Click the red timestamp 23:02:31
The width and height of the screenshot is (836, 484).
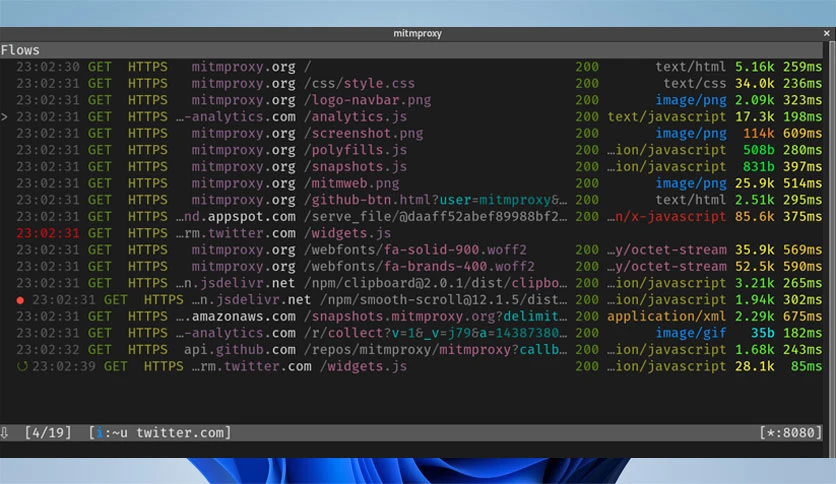pos(48,233)
